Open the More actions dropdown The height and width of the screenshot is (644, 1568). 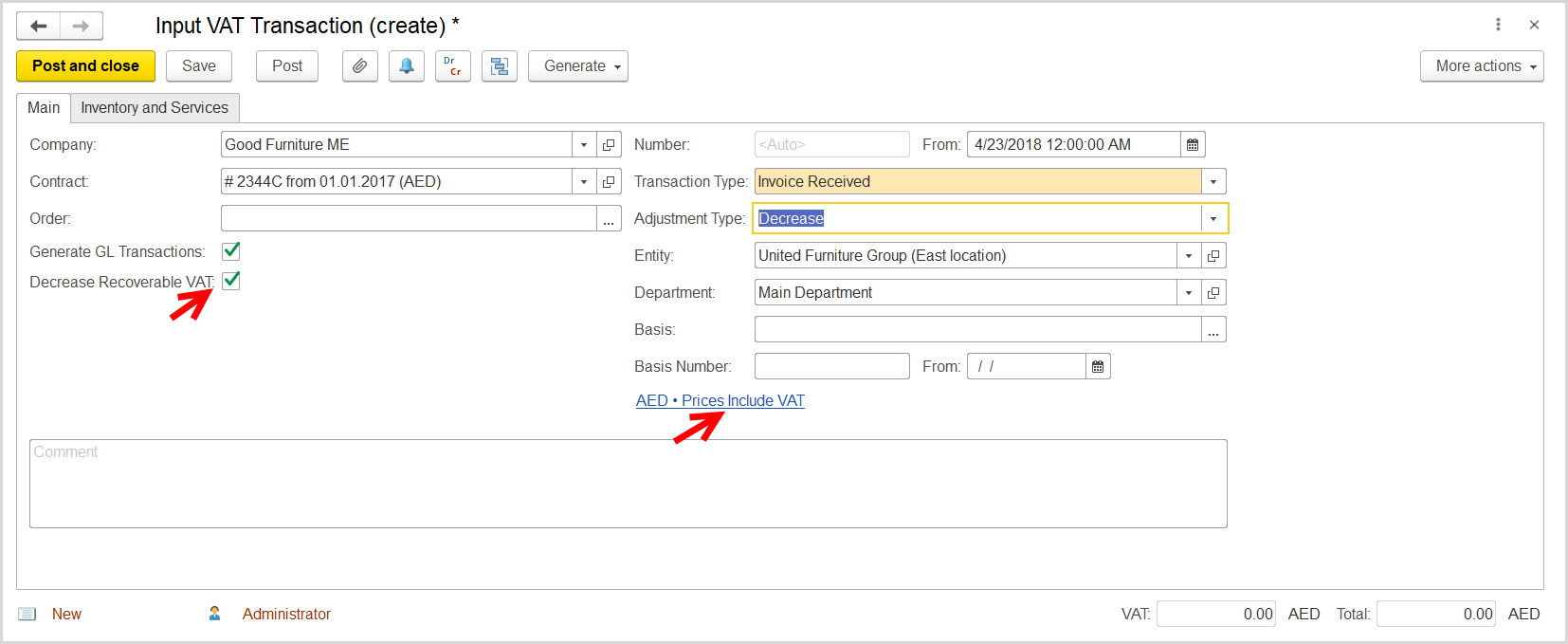pos(1482,66)
